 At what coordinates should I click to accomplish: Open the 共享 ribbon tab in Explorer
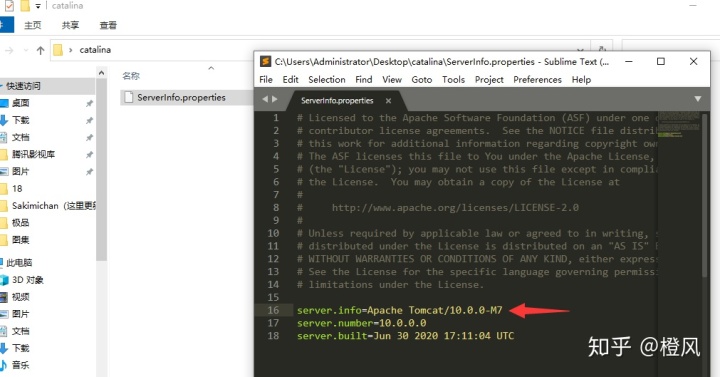coord(70,25)
